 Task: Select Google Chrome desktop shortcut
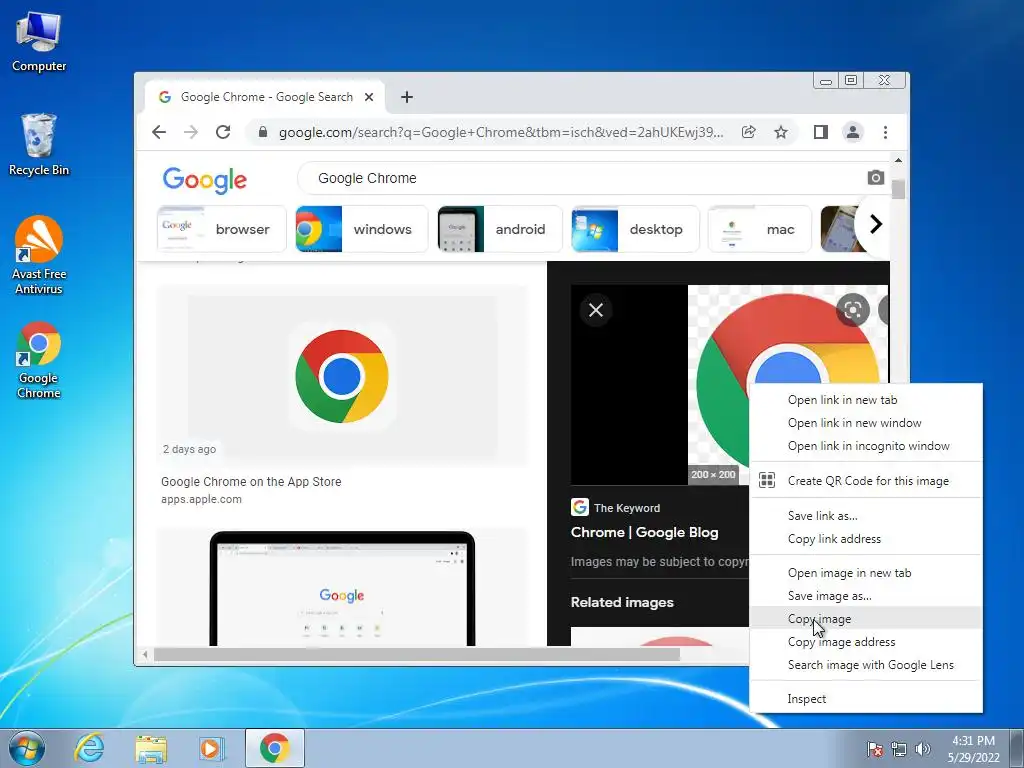(x=39, y=360)
